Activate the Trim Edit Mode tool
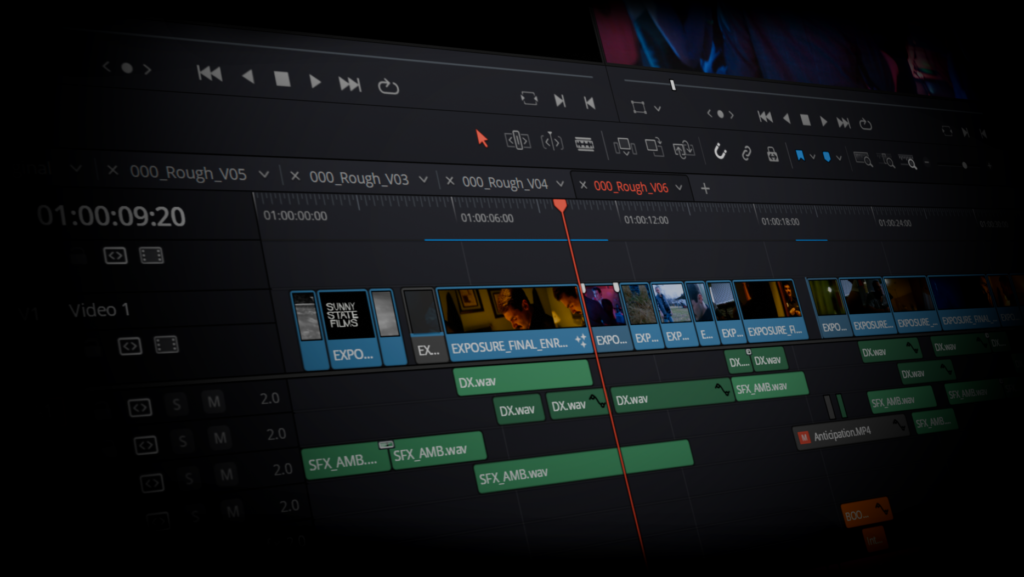This screenshot has height=577, width=1024. pyautogui.click(x=517, y=140)
